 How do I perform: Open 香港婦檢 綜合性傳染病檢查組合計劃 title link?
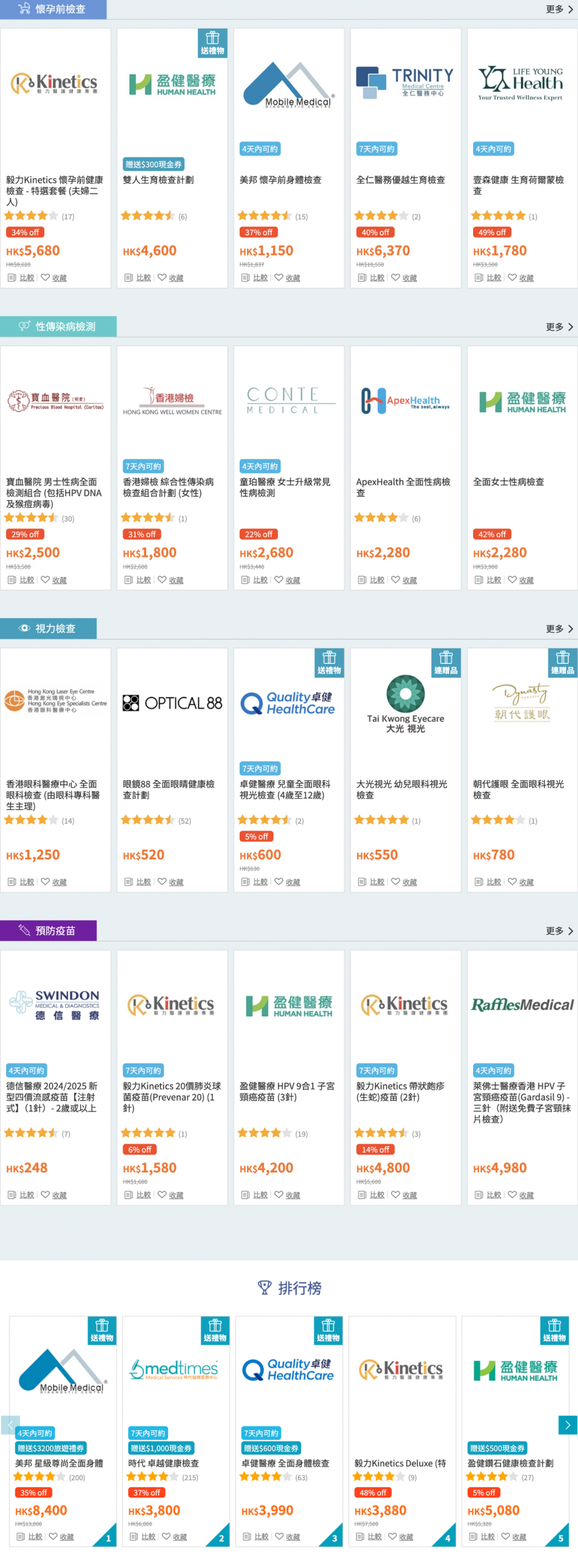[169, 487]
